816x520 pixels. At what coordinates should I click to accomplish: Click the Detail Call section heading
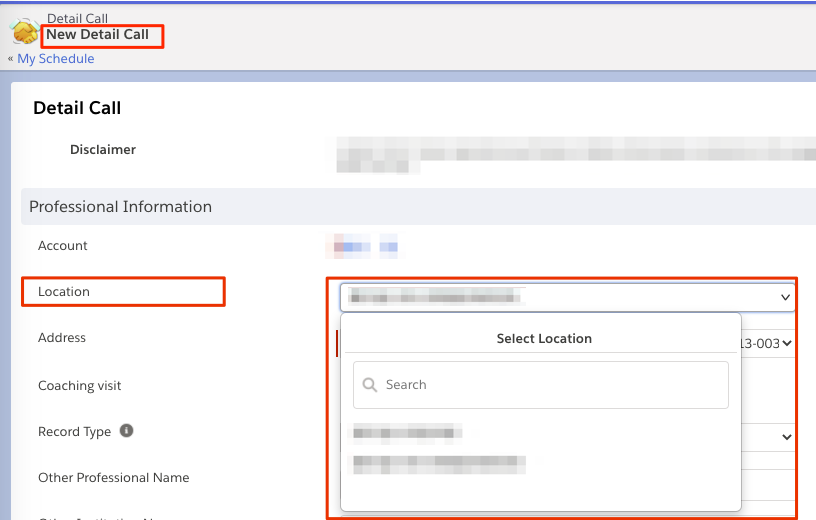77,108
